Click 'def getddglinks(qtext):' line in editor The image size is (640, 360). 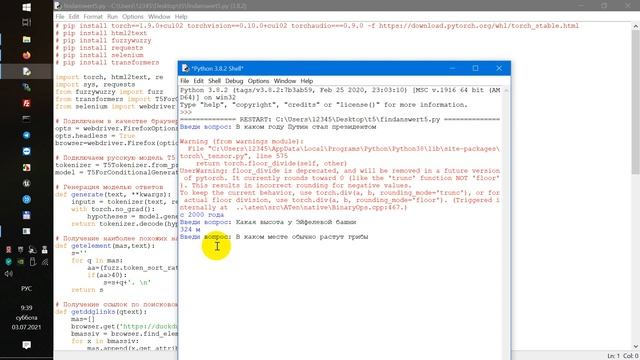(101, 312)
